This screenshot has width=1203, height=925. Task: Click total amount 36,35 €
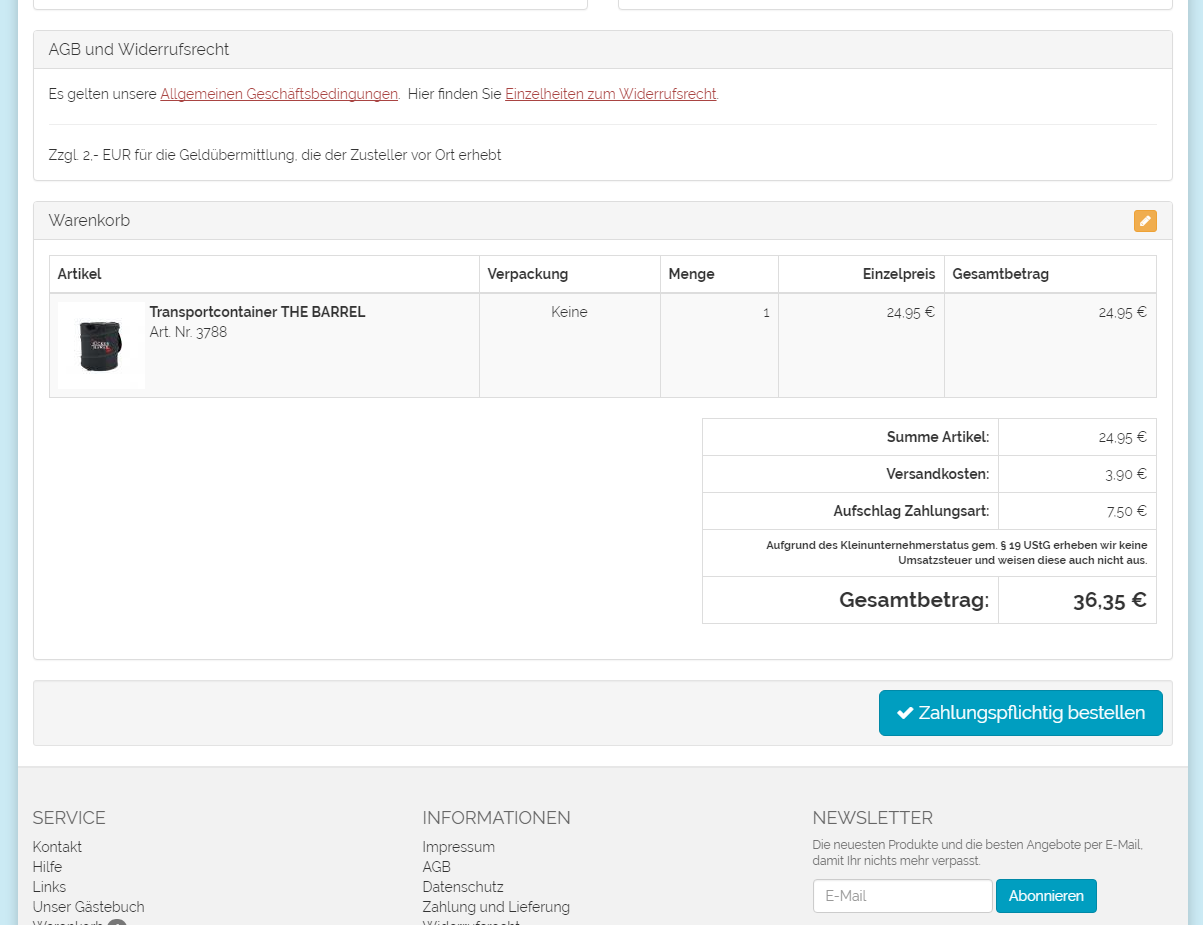coord(1110,600)
